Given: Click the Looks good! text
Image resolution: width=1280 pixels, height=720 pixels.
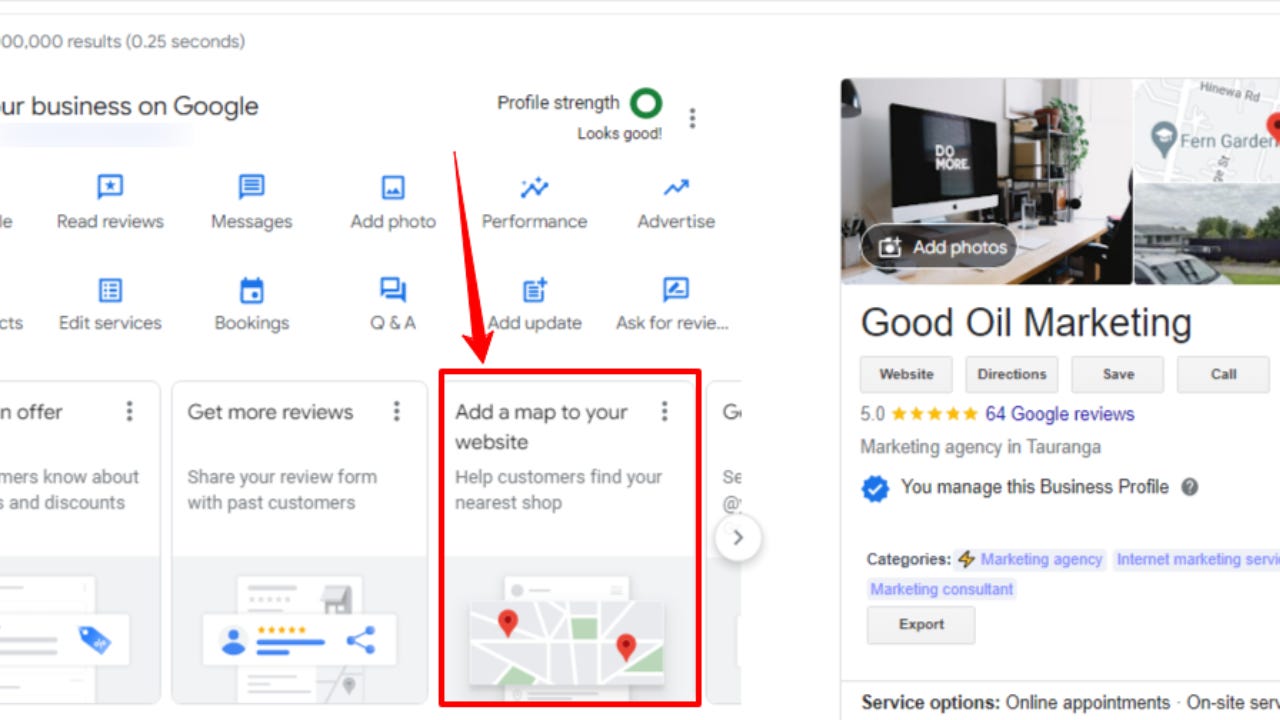Looking at the screenshot, I should 619,134.
